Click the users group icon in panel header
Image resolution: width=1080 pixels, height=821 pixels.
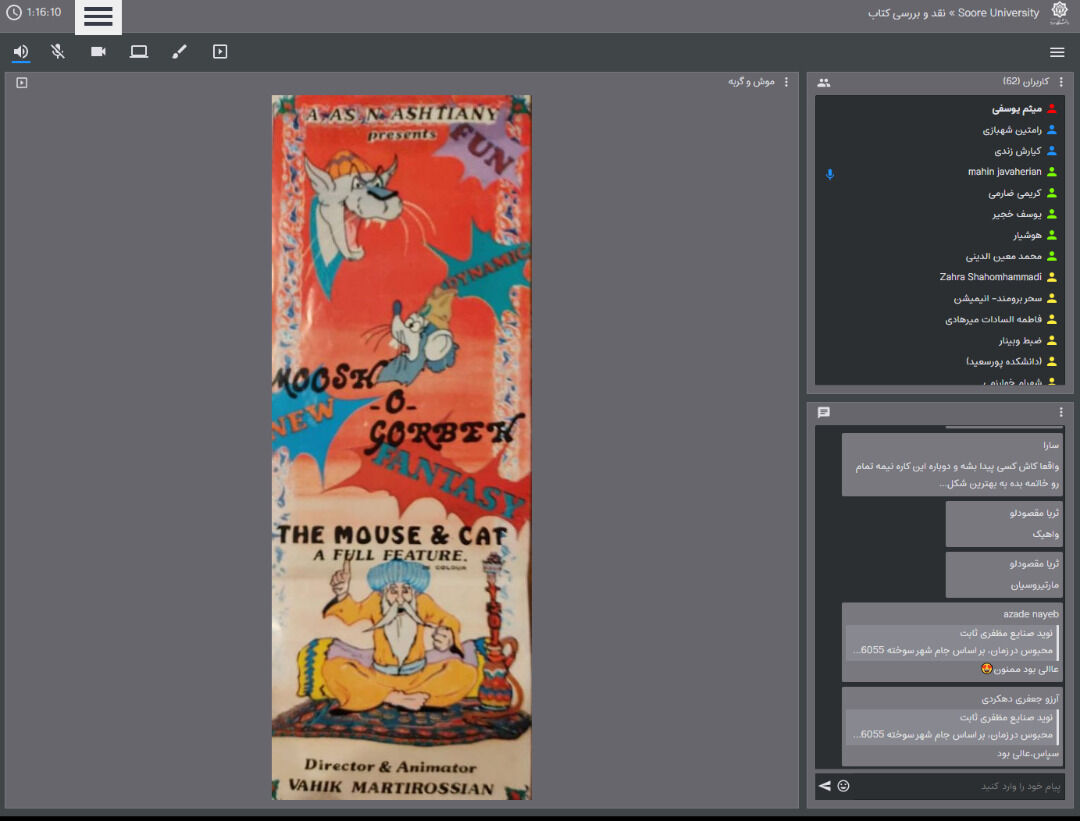coord(824,82)
